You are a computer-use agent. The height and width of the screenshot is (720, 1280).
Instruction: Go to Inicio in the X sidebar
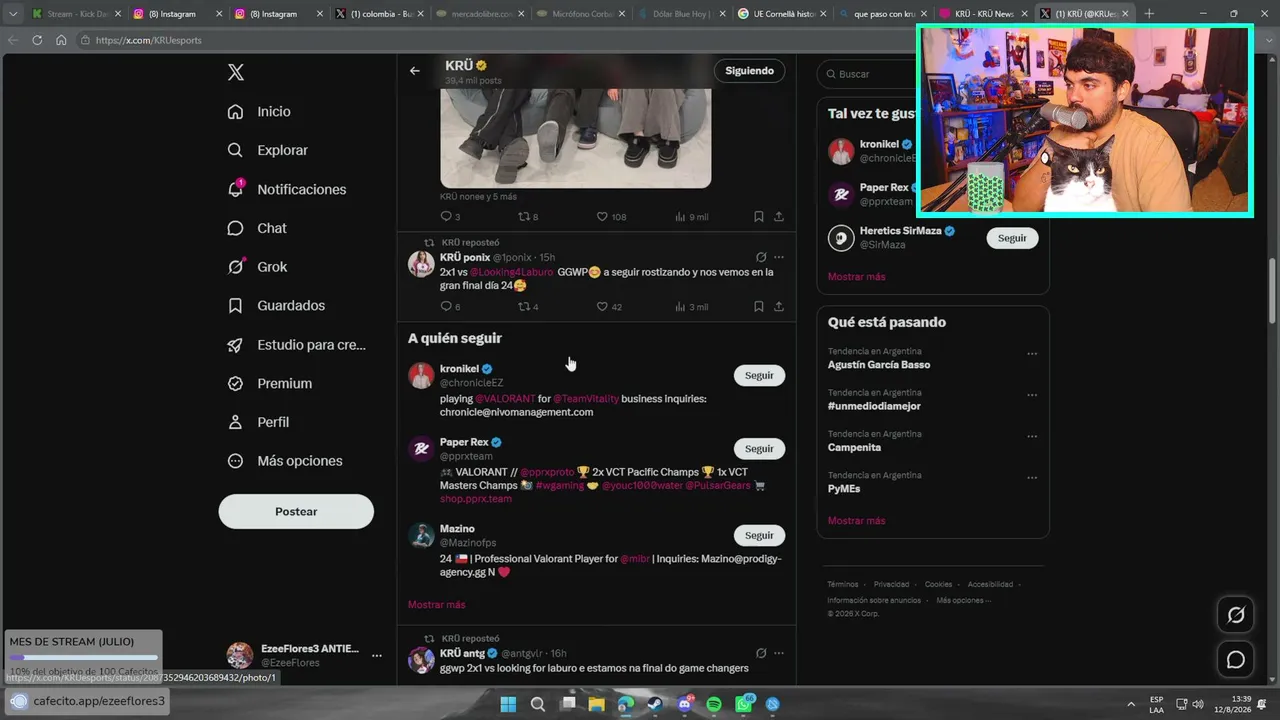(x=259, y=112)
